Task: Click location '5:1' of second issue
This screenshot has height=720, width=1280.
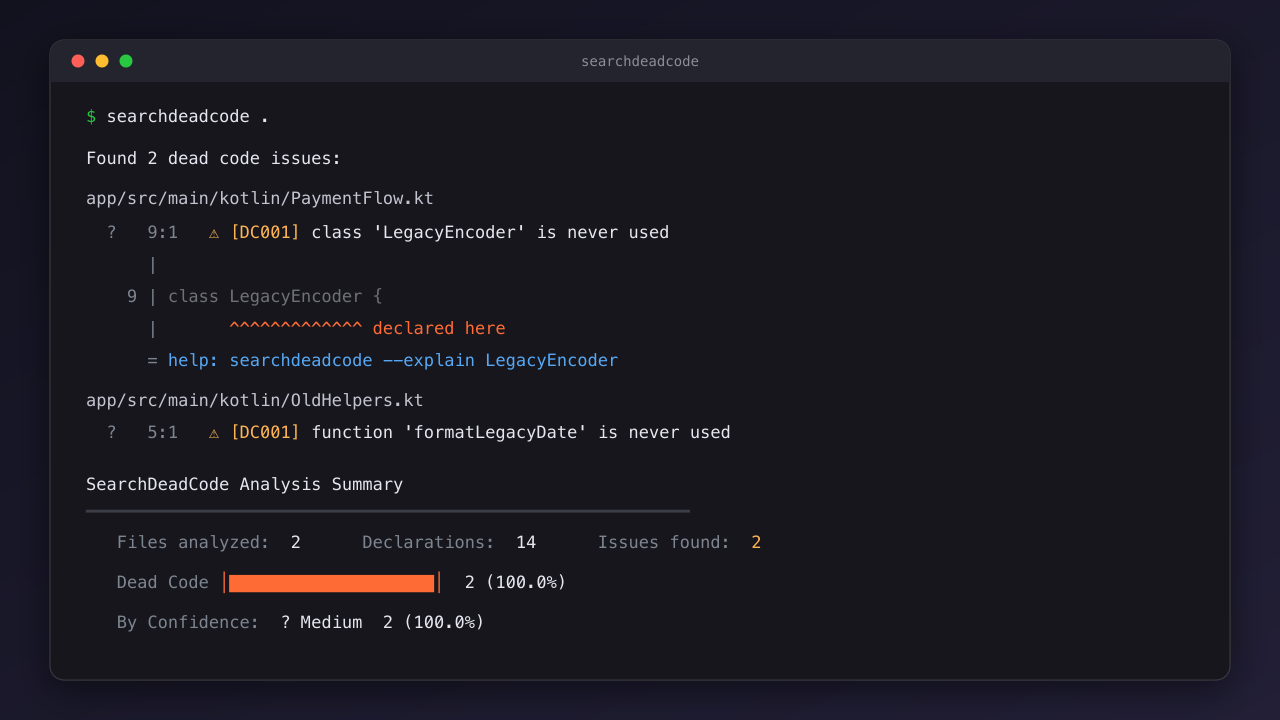Action: click(x=162, y=432)
